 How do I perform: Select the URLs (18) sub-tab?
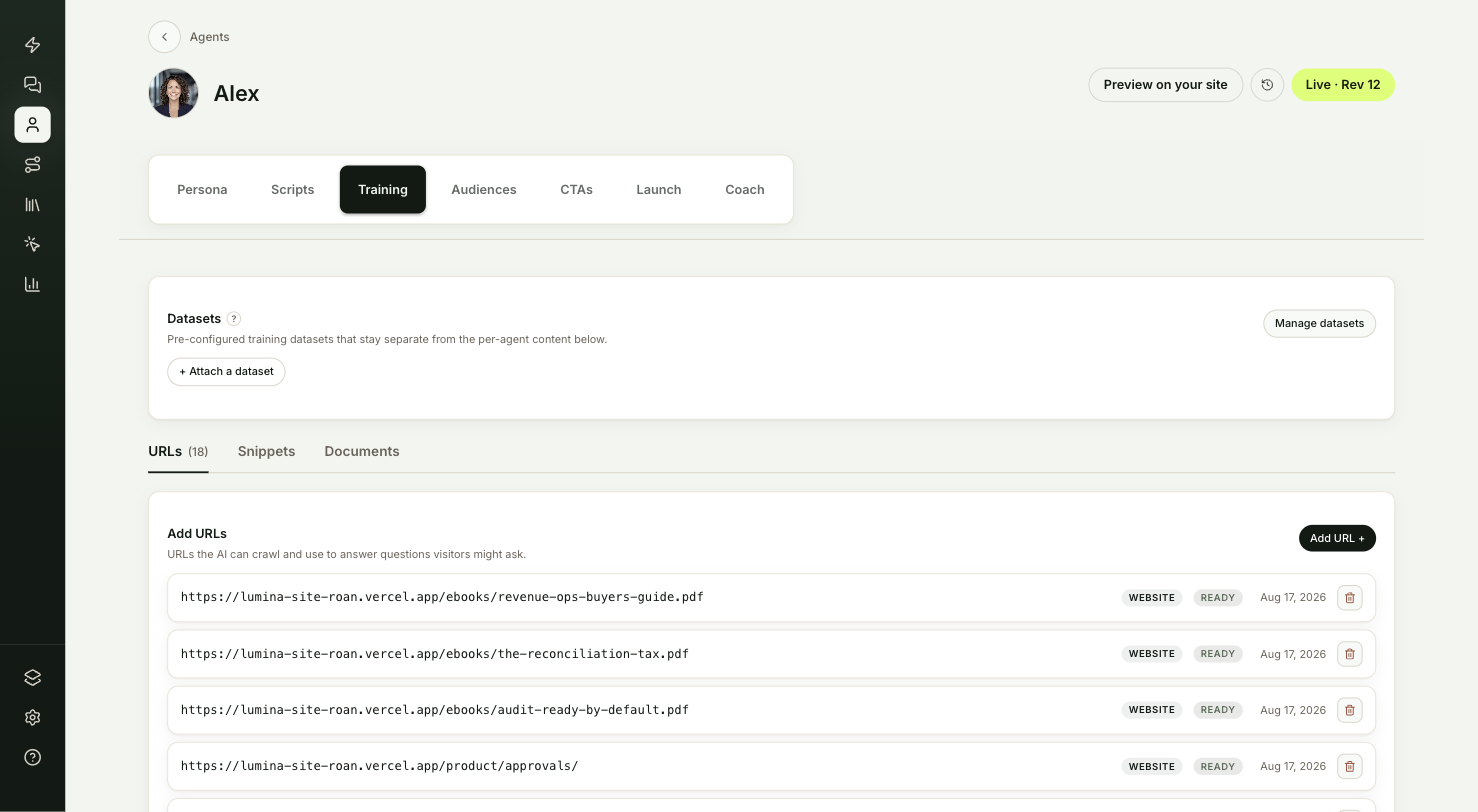click(178, 452)
